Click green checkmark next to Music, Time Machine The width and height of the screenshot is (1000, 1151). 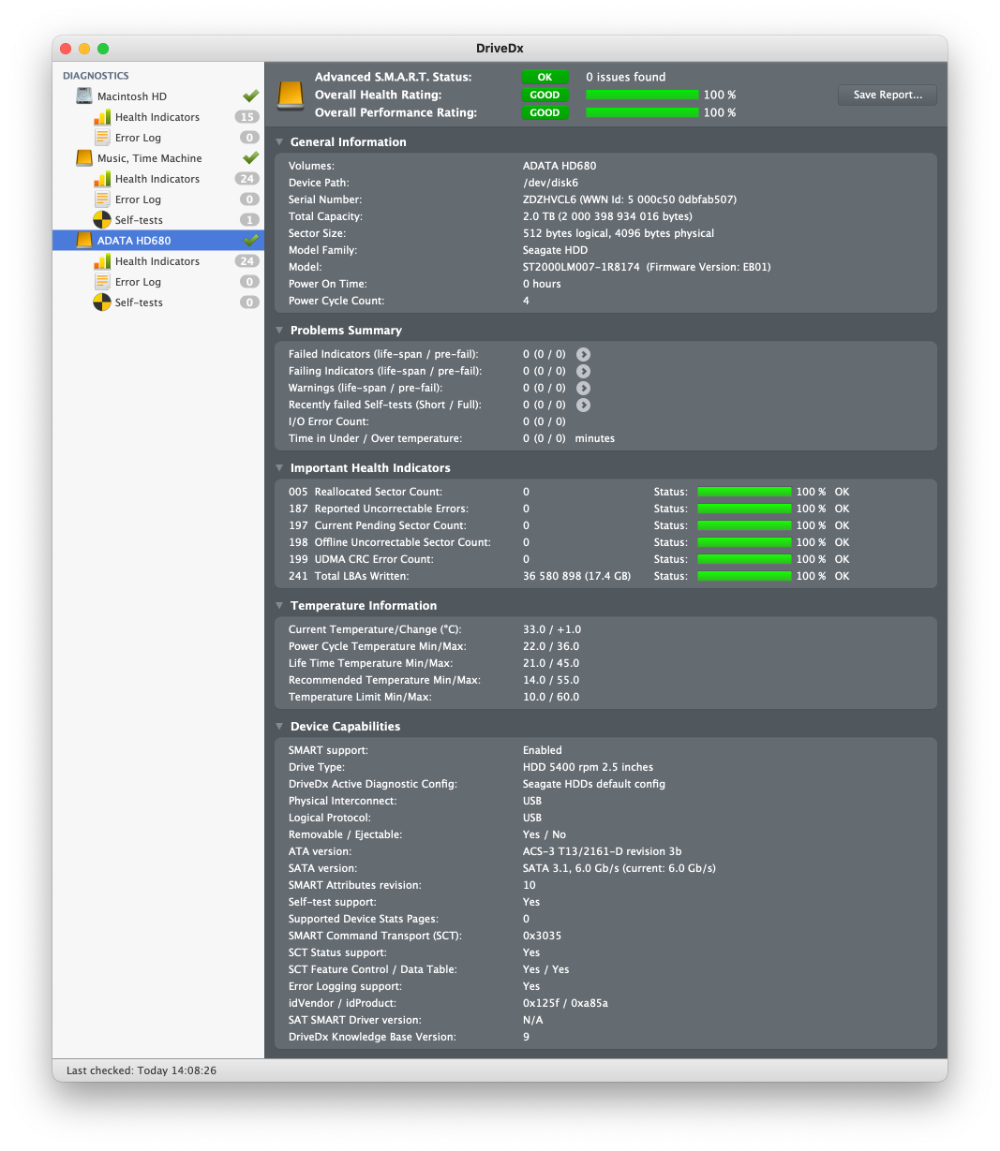tap(250, 157)
